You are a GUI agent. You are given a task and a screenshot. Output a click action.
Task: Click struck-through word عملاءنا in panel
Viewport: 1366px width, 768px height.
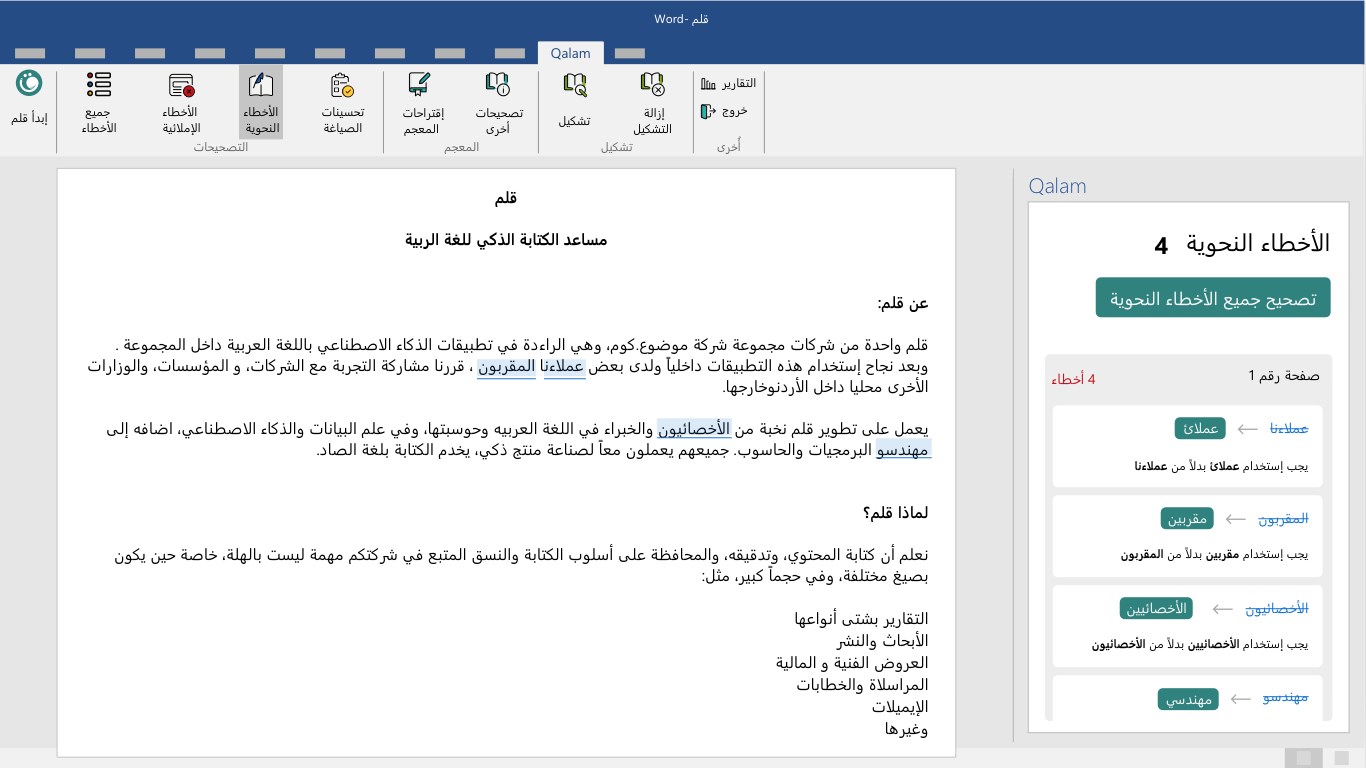(x=1290, y=429)
